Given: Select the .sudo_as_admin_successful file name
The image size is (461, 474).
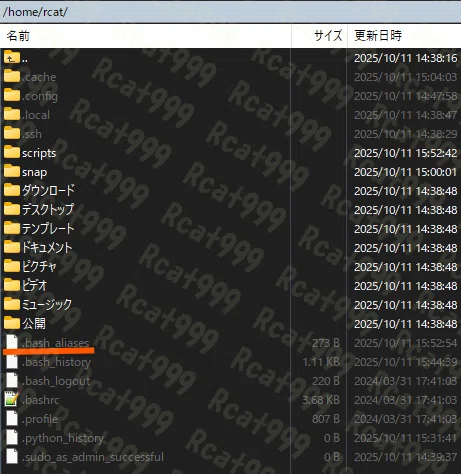Looking at the screenshot, I should pos(93,457).
